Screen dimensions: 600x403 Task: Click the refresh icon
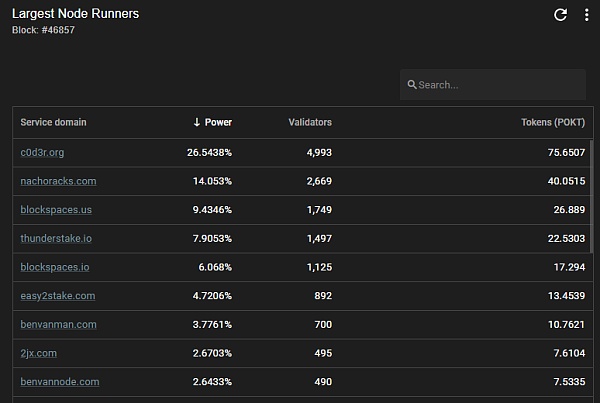pos(560,15)
